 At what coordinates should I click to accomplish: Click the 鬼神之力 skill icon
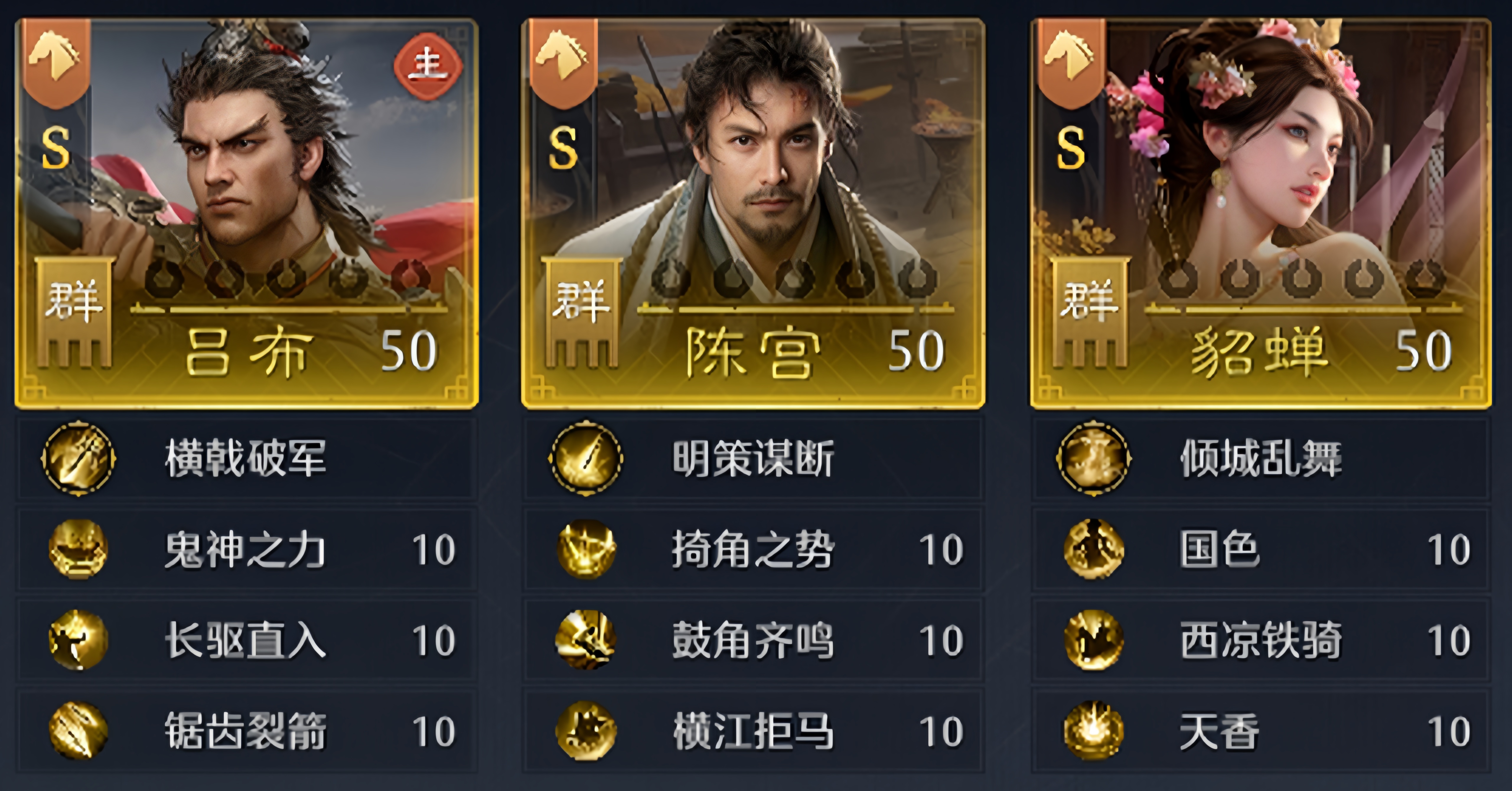[78, 549]
